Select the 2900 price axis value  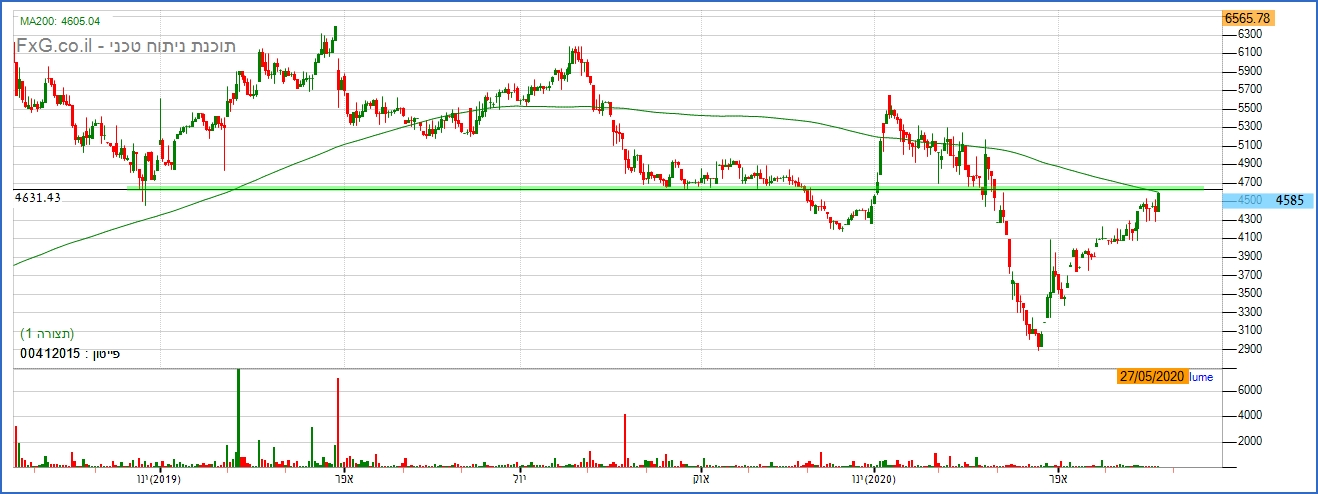(x=1251, y=349)
